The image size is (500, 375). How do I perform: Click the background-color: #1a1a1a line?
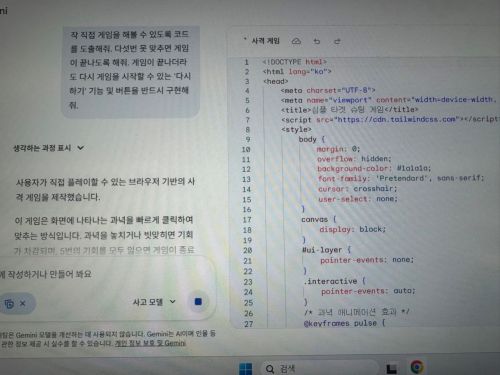coord(374,168)
